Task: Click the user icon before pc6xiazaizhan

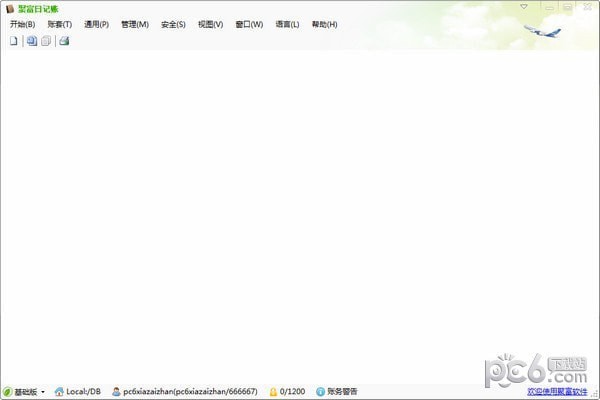Action: coord(116,392)
